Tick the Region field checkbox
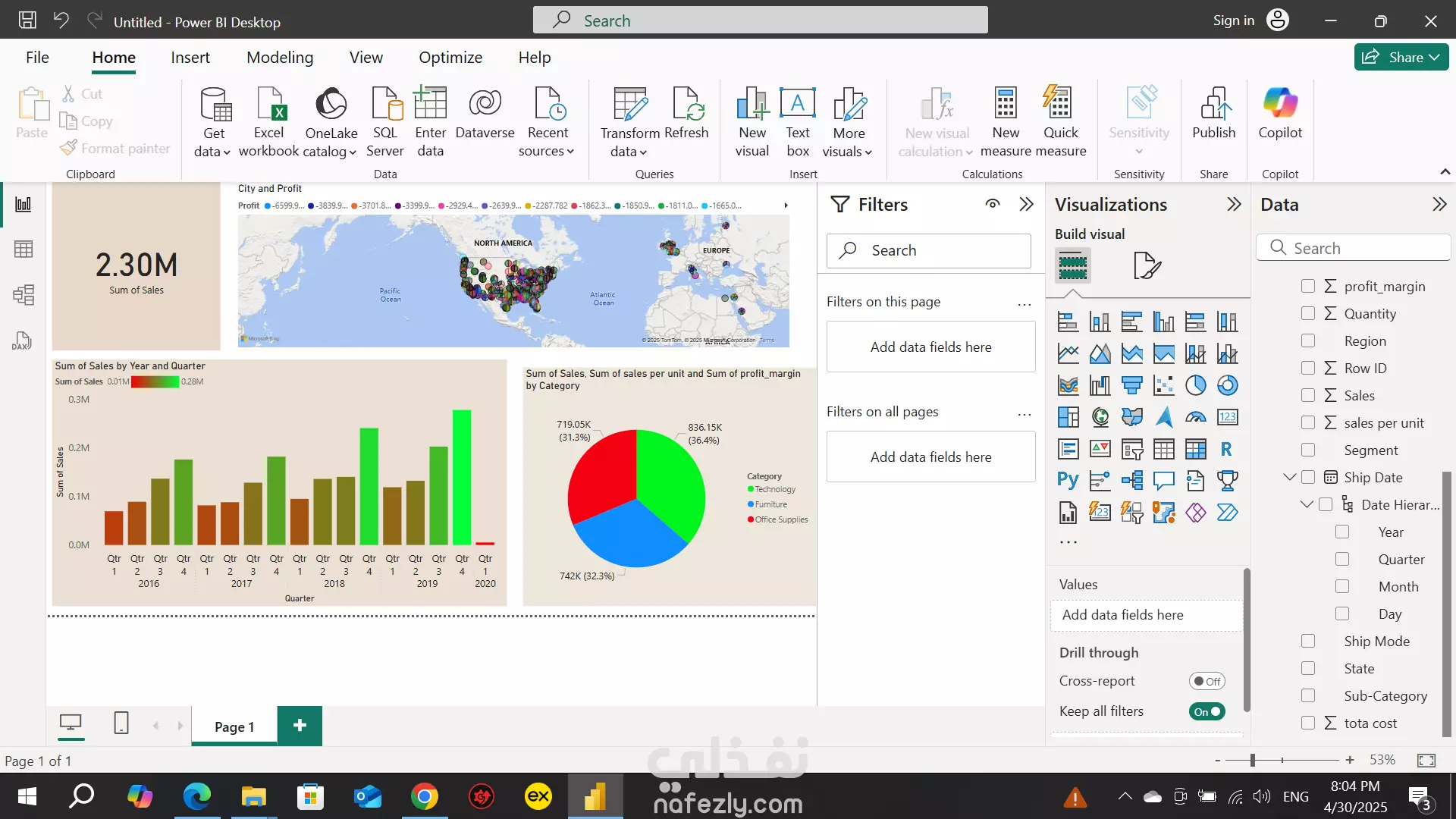Screen dimensions: 1456x819 [x=1308, y=340]
